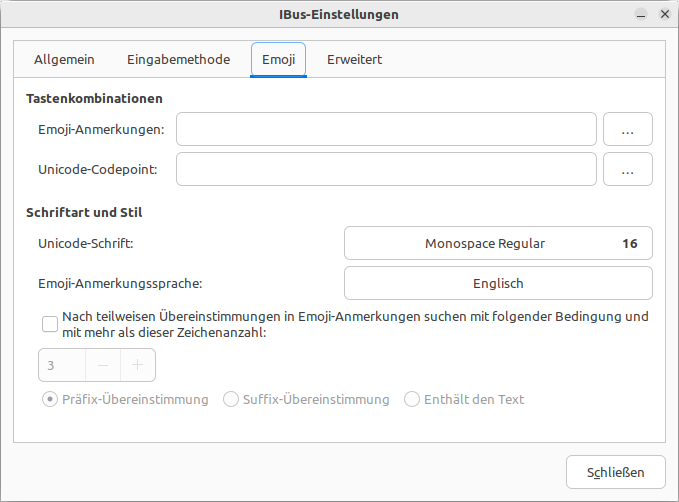Image resolution: width=679 pixels, height=502 pixels.
Task: Decrease character count with minus button
Action: click(x=103, y=365)
